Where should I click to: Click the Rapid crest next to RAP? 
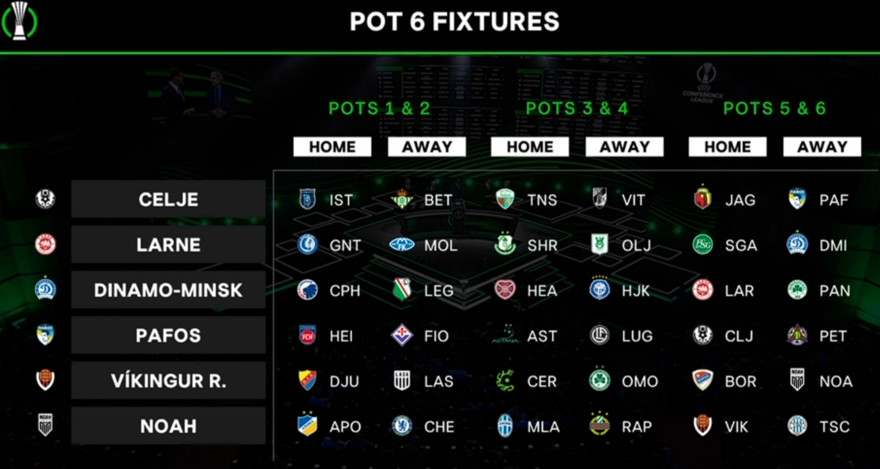599,426
